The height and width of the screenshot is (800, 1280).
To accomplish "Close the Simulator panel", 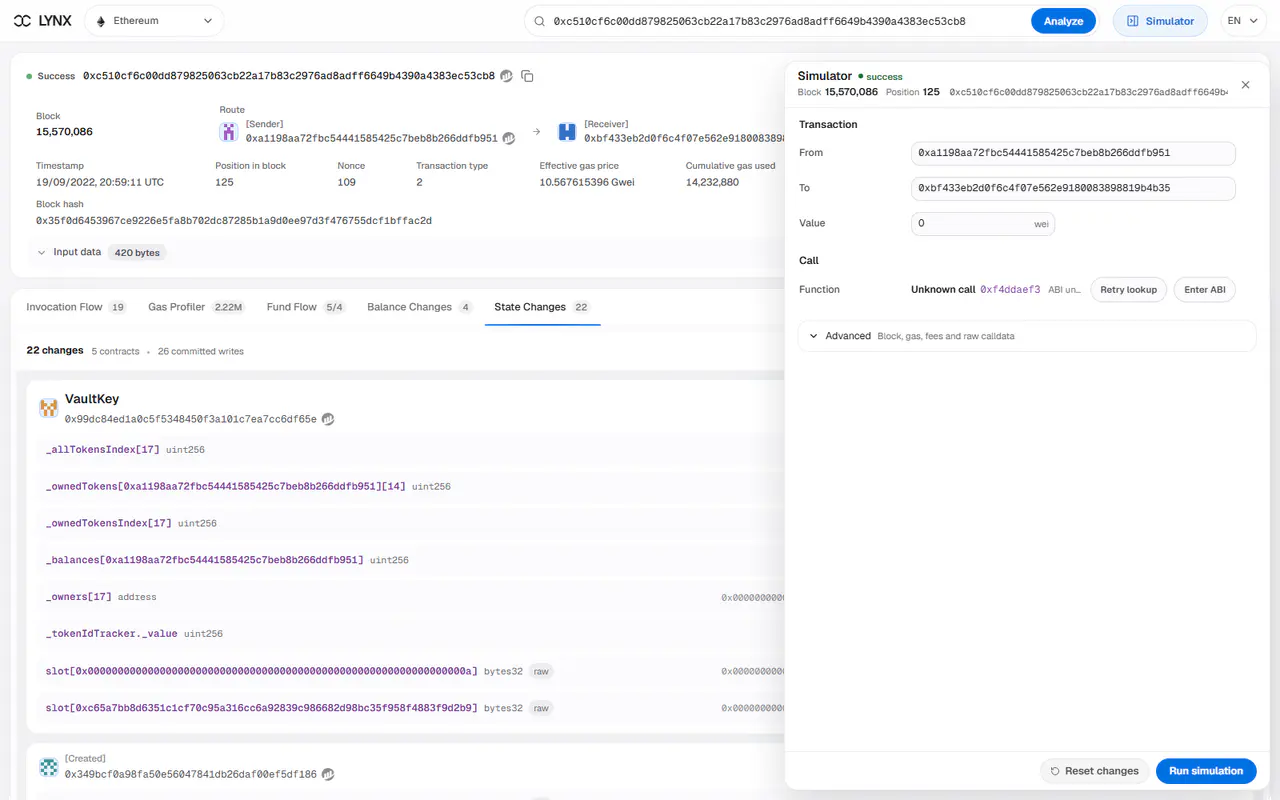I will click(x=1245, y=85).
